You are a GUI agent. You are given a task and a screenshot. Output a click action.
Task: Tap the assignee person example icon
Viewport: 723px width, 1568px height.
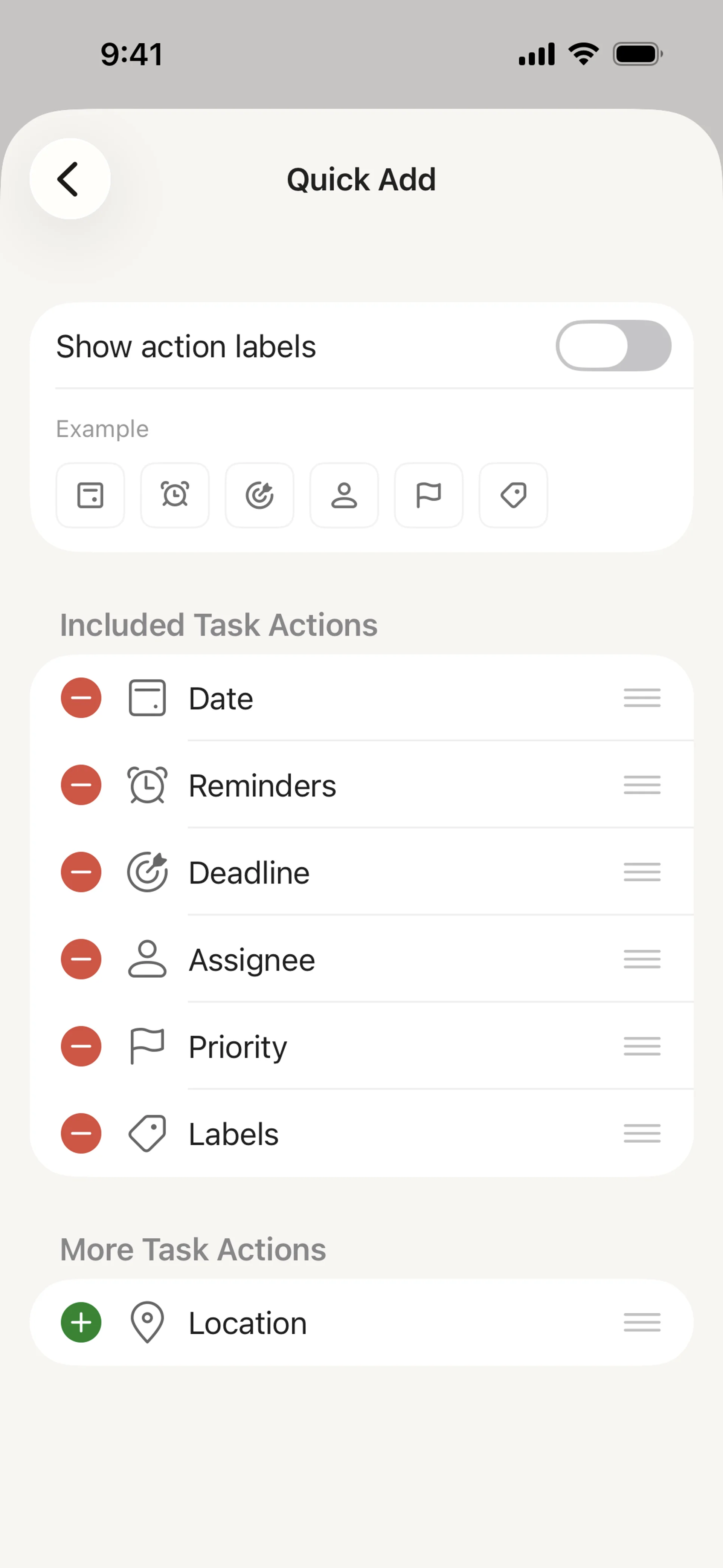click(345, 495)
